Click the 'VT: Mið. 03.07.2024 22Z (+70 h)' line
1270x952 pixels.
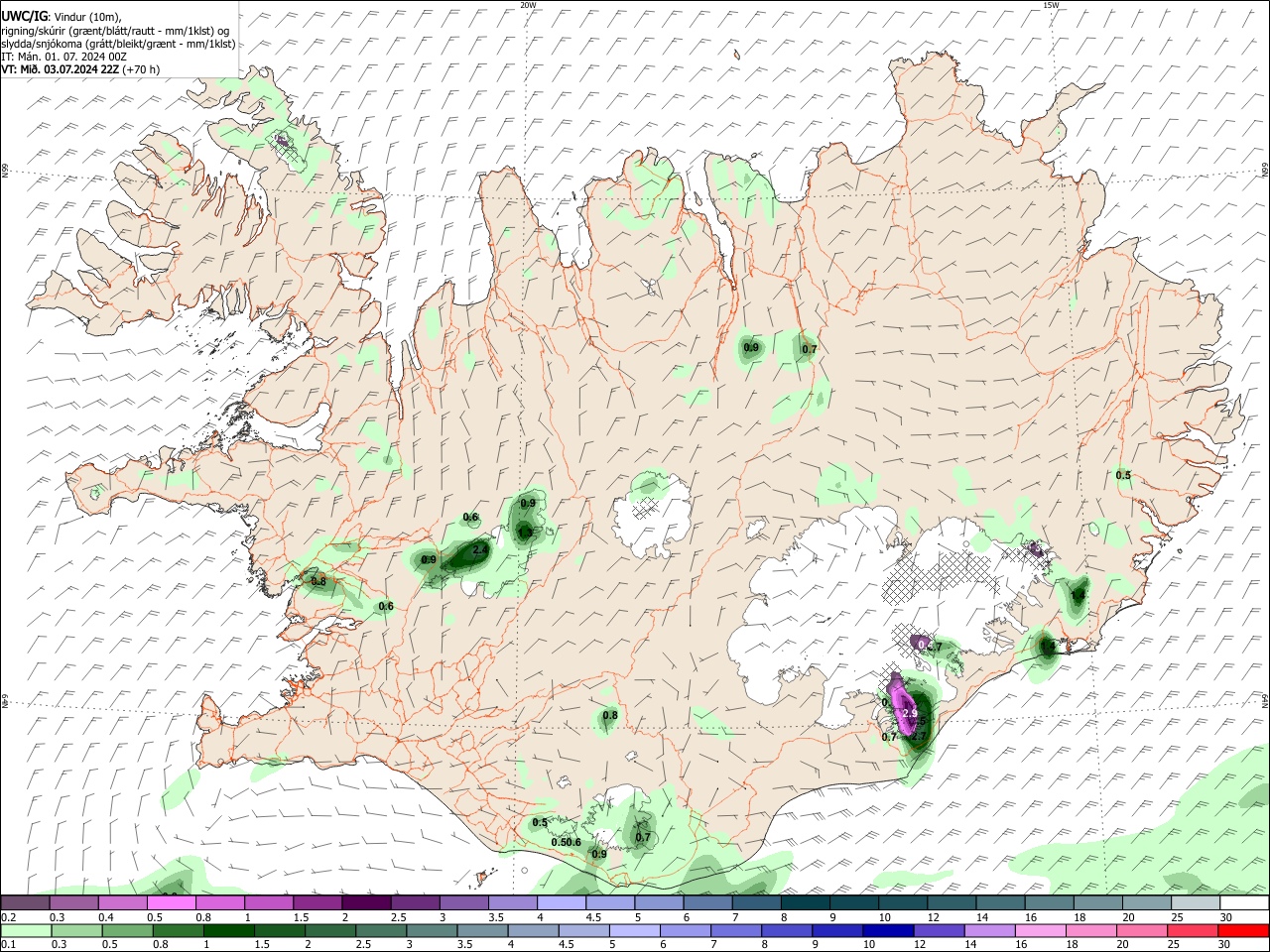tap(80, 69)
